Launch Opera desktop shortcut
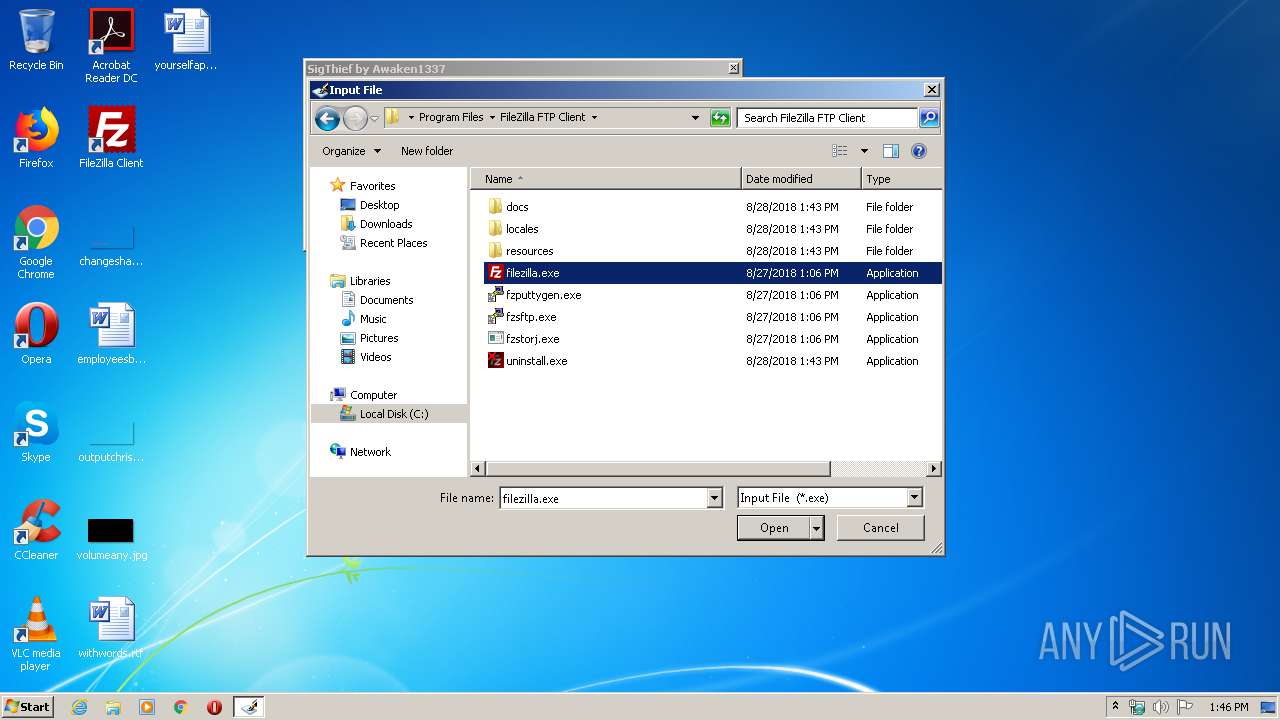 [36, 333]
